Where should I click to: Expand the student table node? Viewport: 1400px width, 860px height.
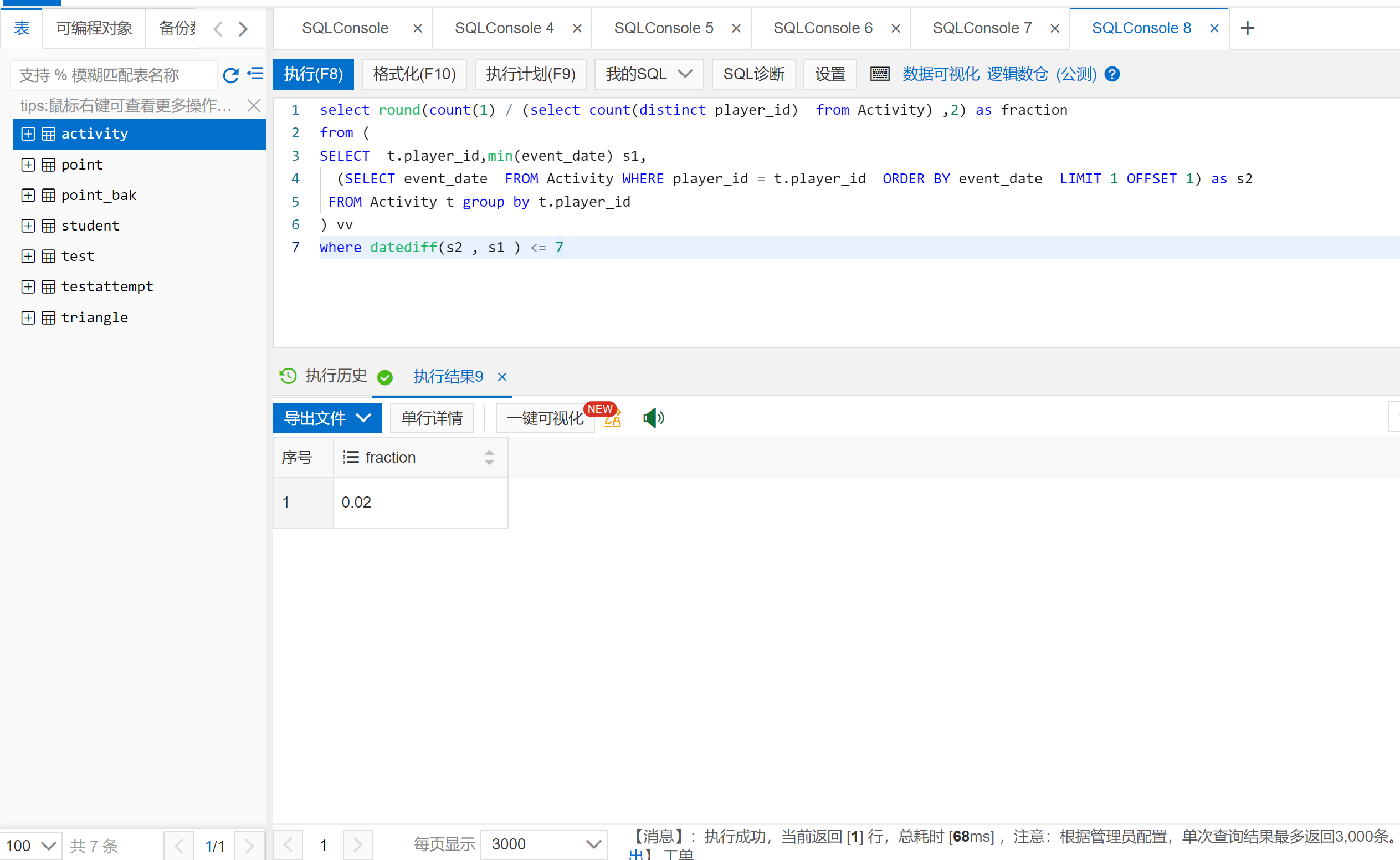coord(28,226)
